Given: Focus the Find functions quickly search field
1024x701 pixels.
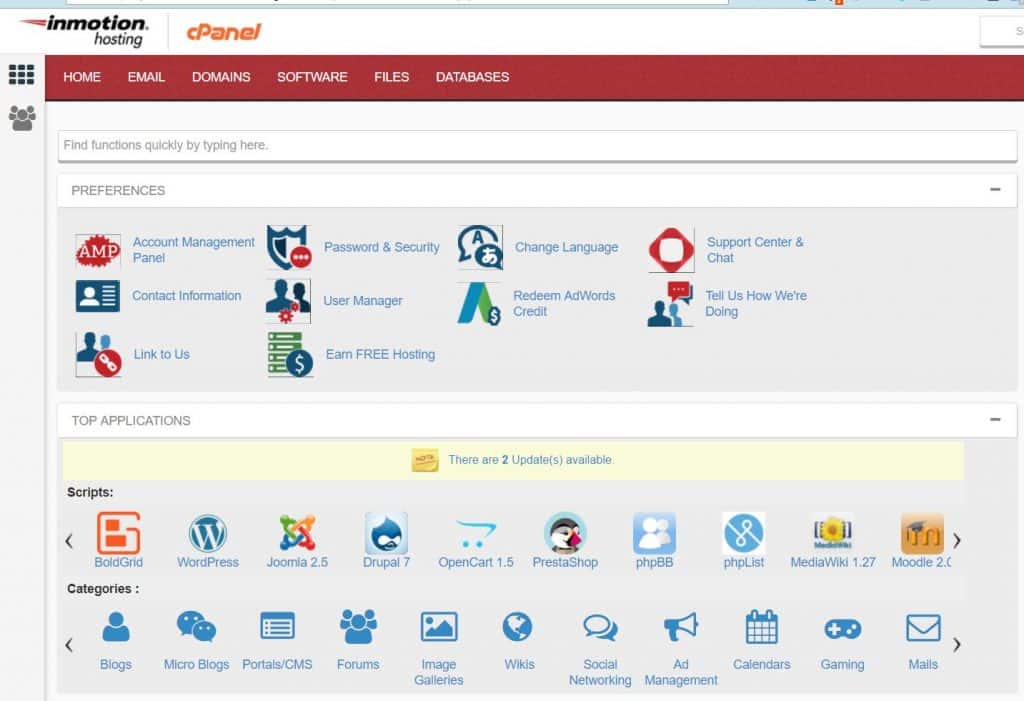Looking at the screenshot, I should tap(537, 145).
